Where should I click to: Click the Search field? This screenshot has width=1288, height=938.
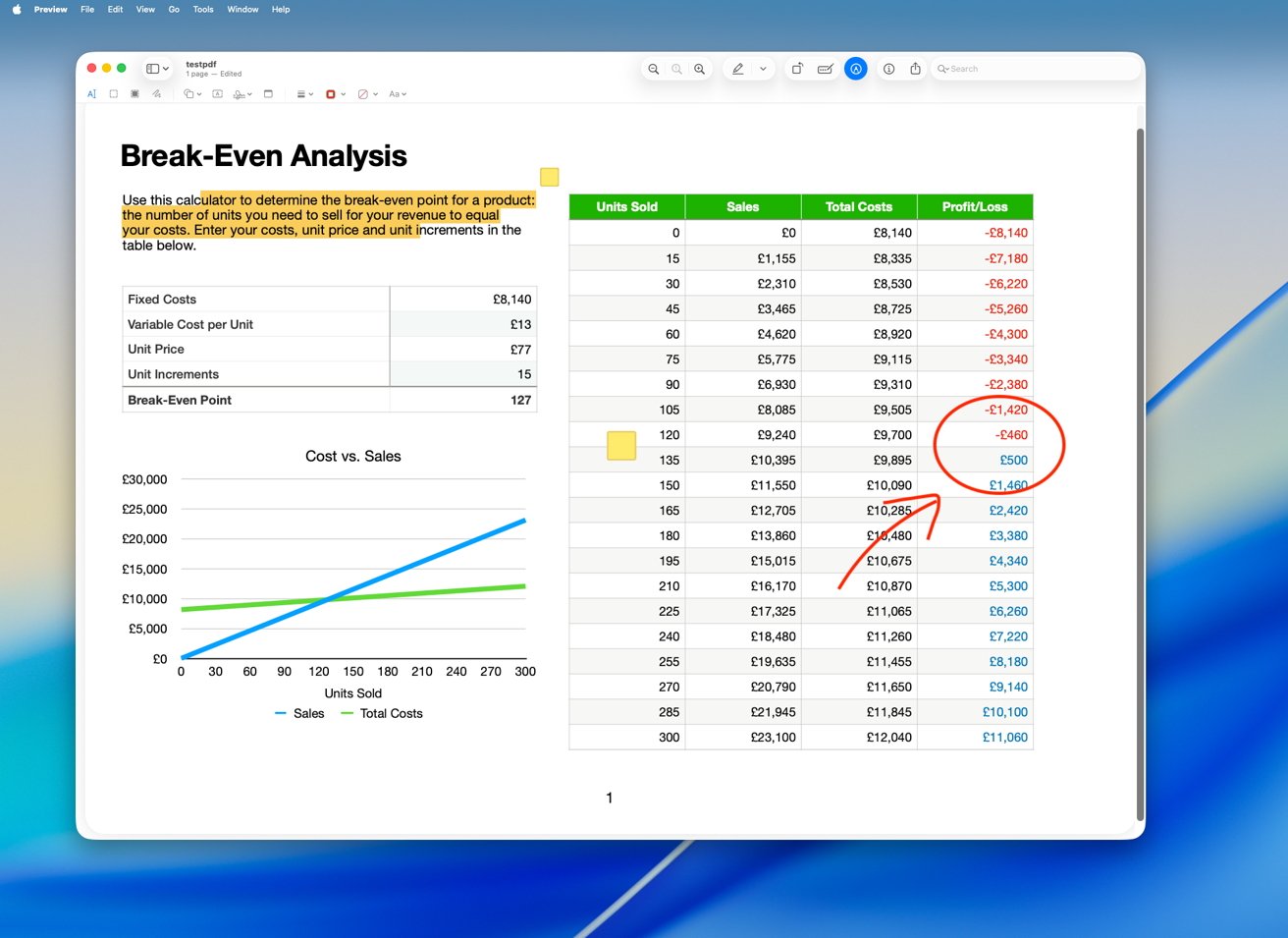(x=1036, y=69)
